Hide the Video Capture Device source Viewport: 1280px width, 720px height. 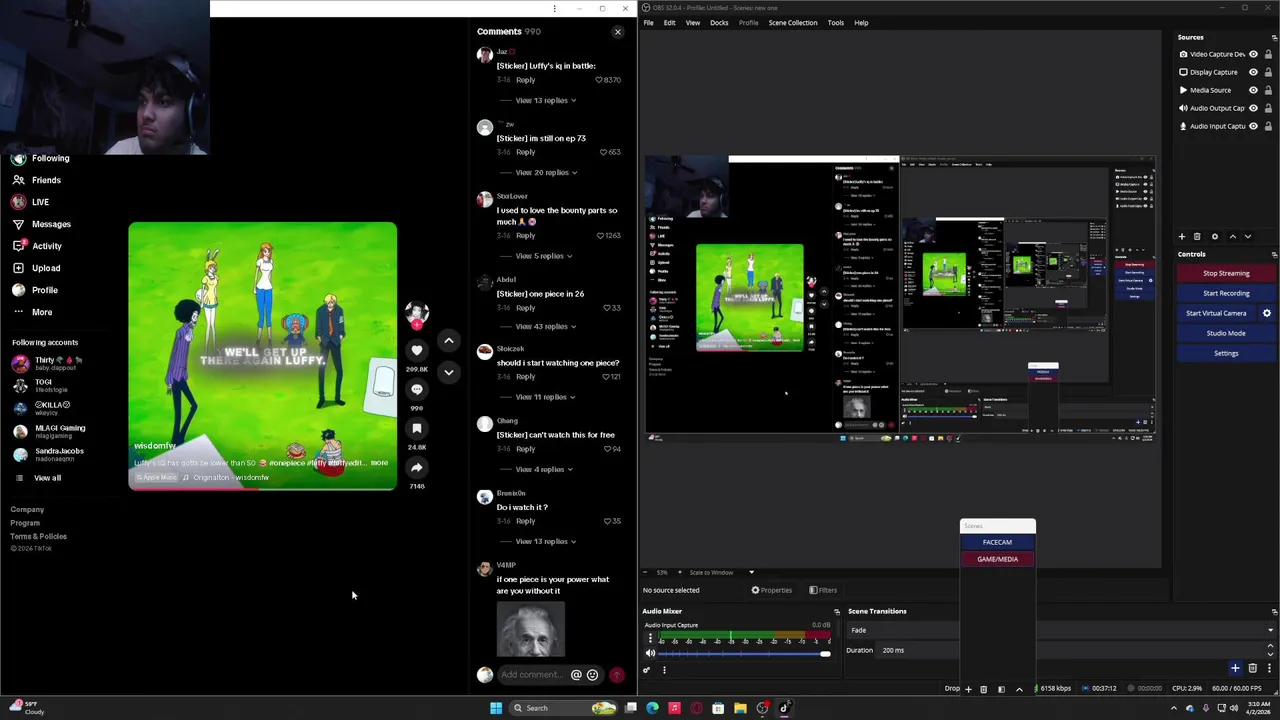pos(1253,54)
